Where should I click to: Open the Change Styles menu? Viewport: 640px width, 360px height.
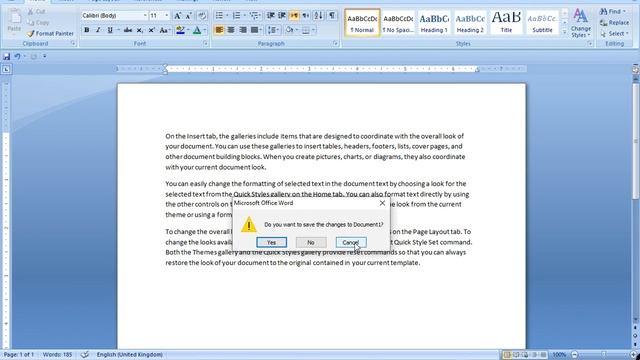(x=580, y=23)
